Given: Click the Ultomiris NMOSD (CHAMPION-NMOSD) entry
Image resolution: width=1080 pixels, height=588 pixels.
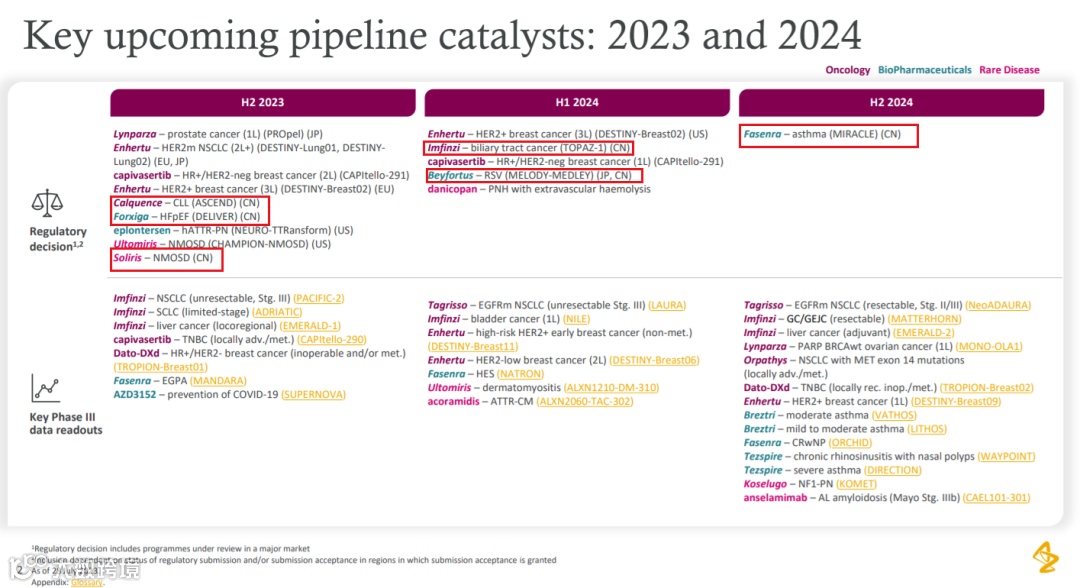Looking at the screenshot, I should click(222, 244).
